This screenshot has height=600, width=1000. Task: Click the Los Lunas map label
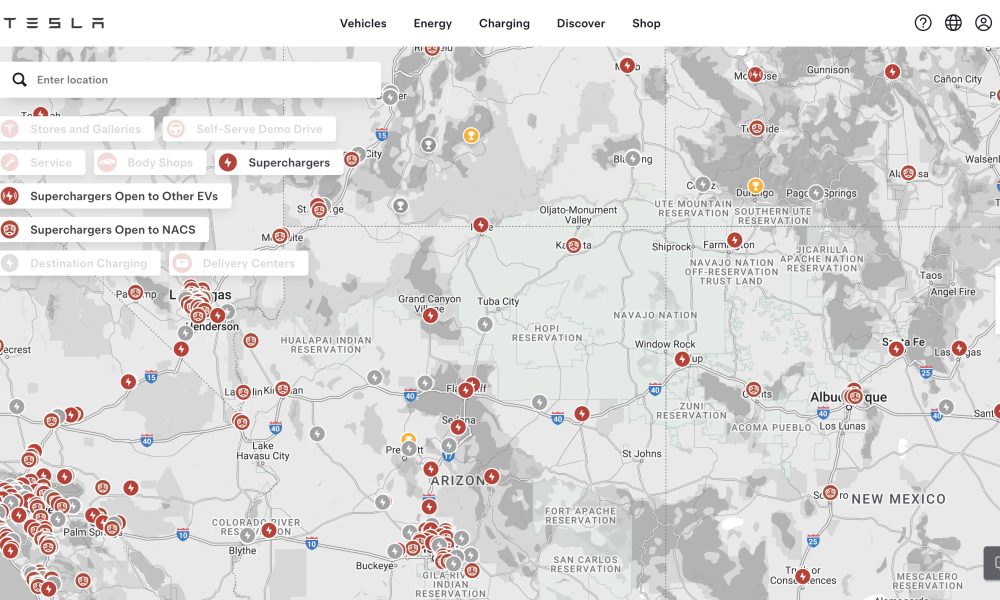[842, 426]
